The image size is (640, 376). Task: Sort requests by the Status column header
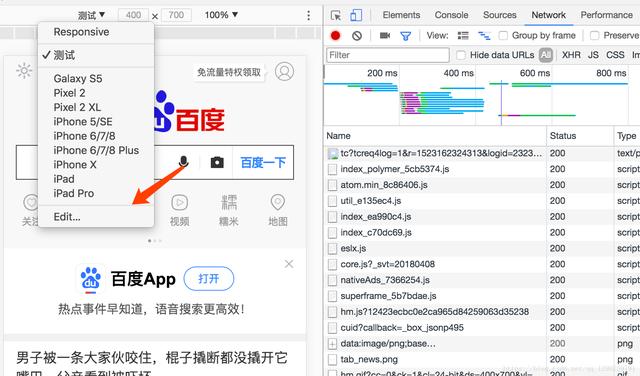tap(580, 136)
